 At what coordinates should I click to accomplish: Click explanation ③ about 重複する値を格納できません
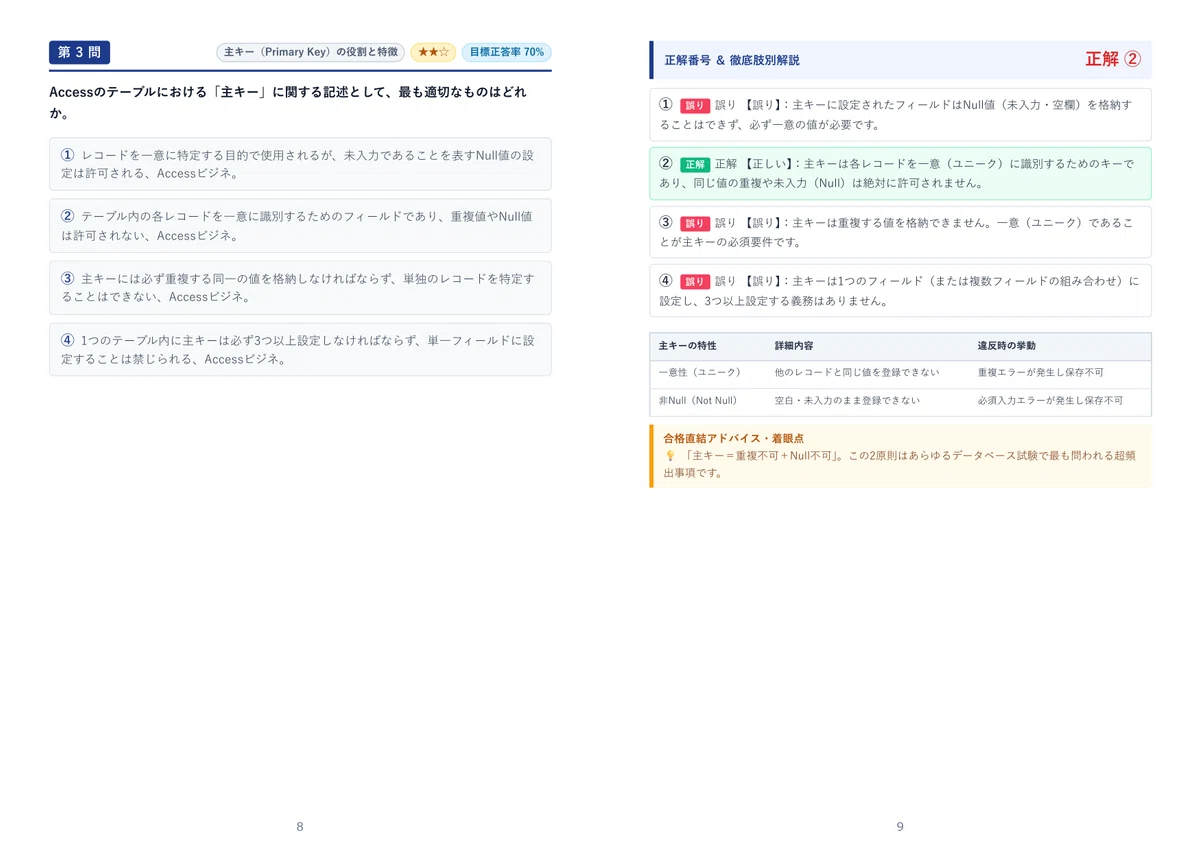[x=900, y=232]
